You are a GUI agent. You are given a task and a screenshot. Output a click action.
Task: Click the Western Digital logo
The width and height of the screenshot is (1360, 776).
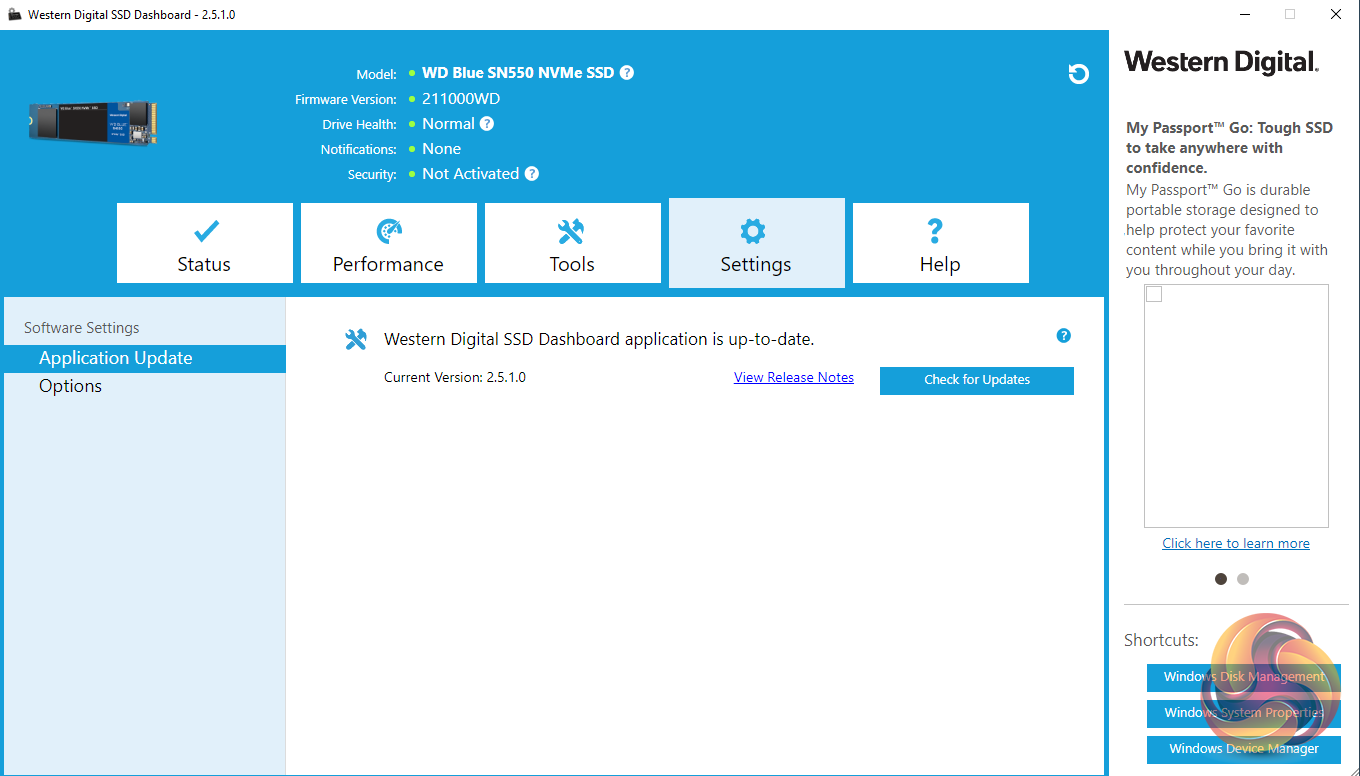pyautogui.click(x=1221, y=62)
